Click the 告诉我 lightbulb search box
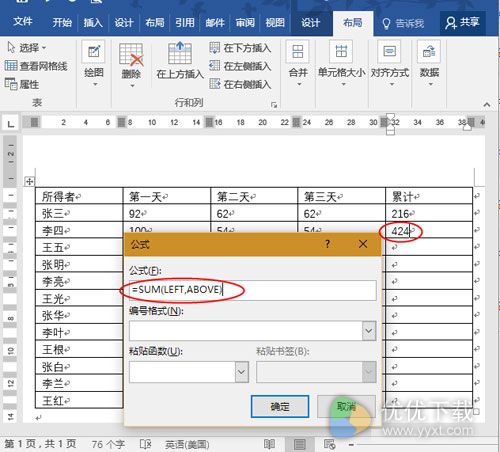Viewport: 500px width, 452px height. (x=403, y=23)
